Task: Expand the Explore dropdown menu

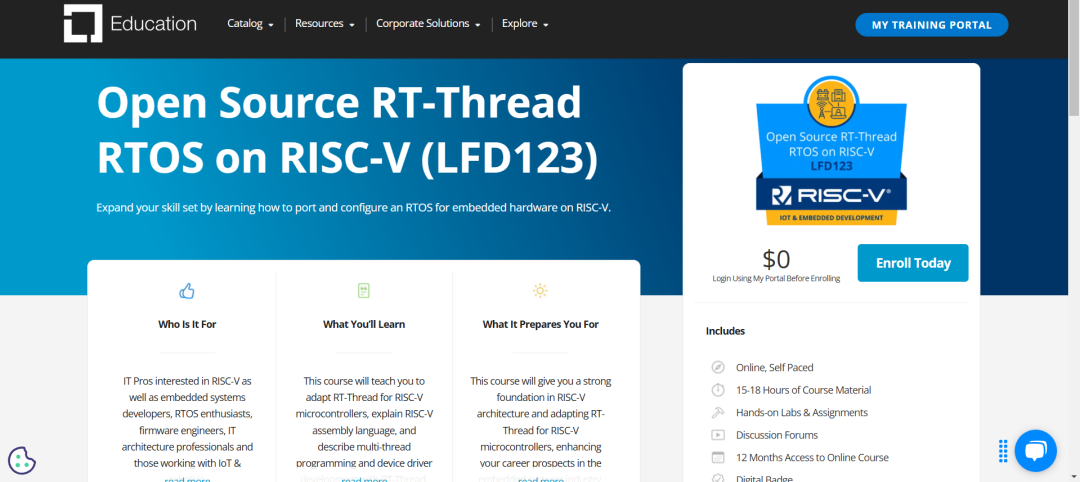Action: (525, 23)
